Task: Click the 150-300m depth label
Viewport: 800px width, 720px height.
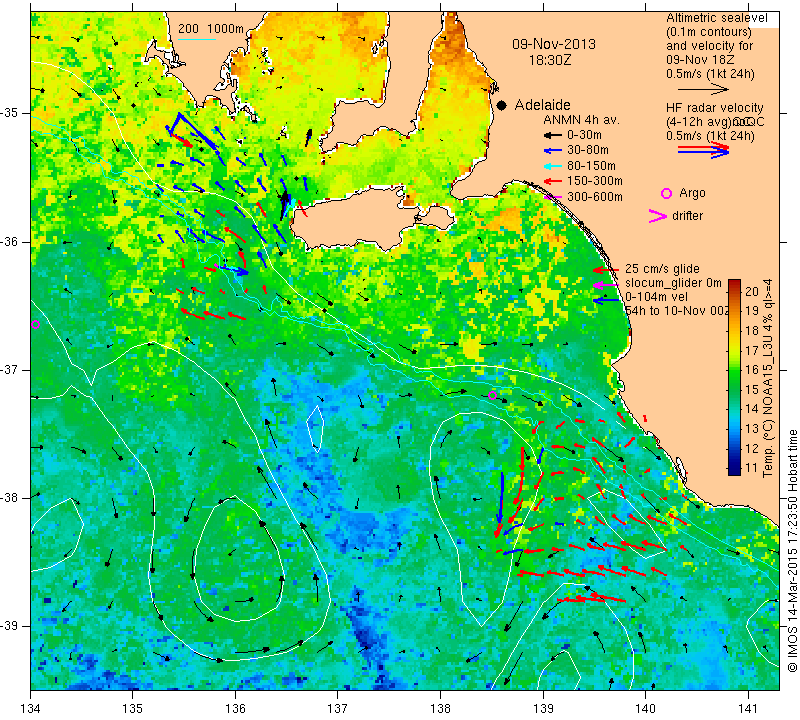Action: coord(594,181)
